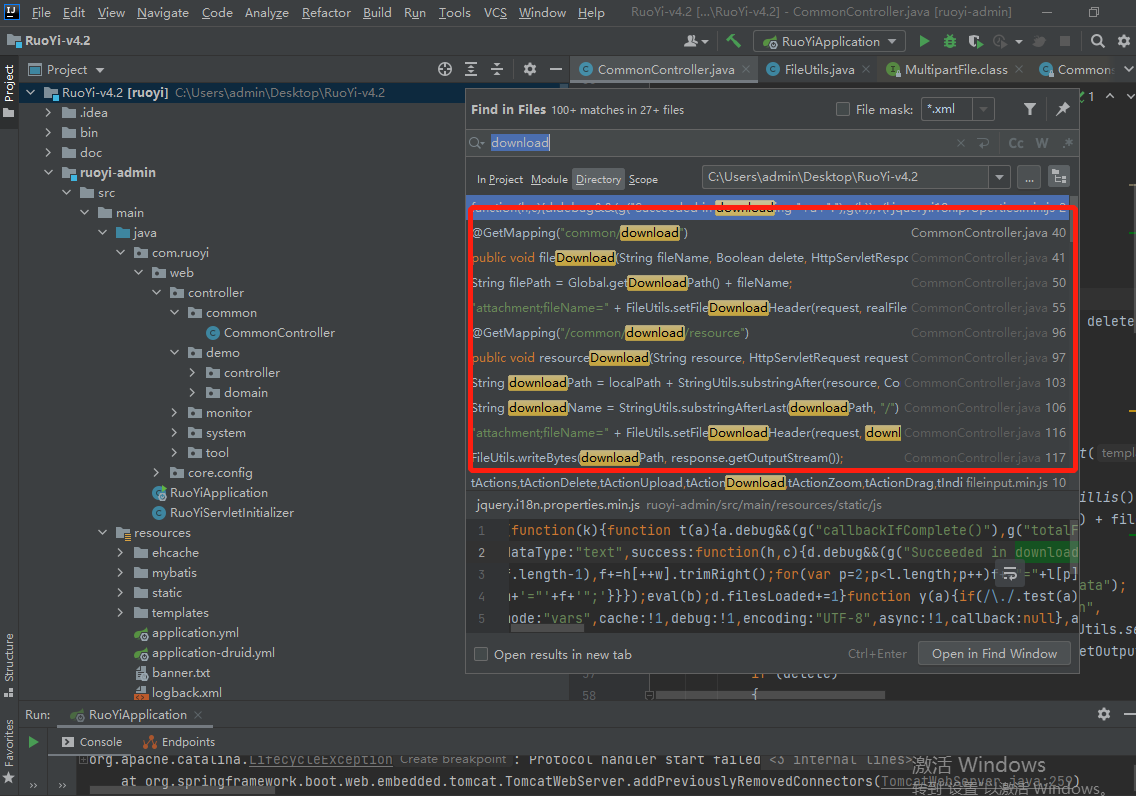Viewport: 1136px width, 796px height.
Task: Open Run panel settings gear
Action: [1103, 714]
